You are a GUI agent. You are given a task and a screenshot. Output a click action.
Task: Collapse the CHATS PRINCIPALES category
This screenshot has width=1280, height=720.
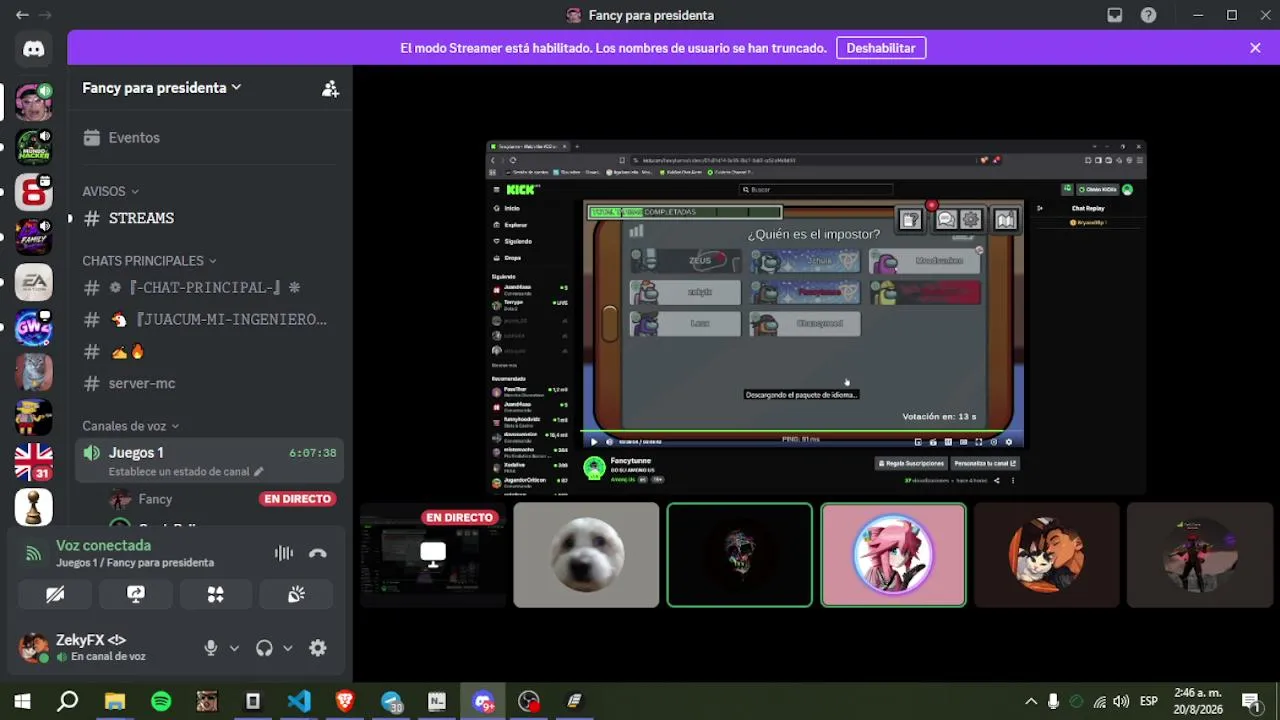pyautogui.click(x=149, y=261)
